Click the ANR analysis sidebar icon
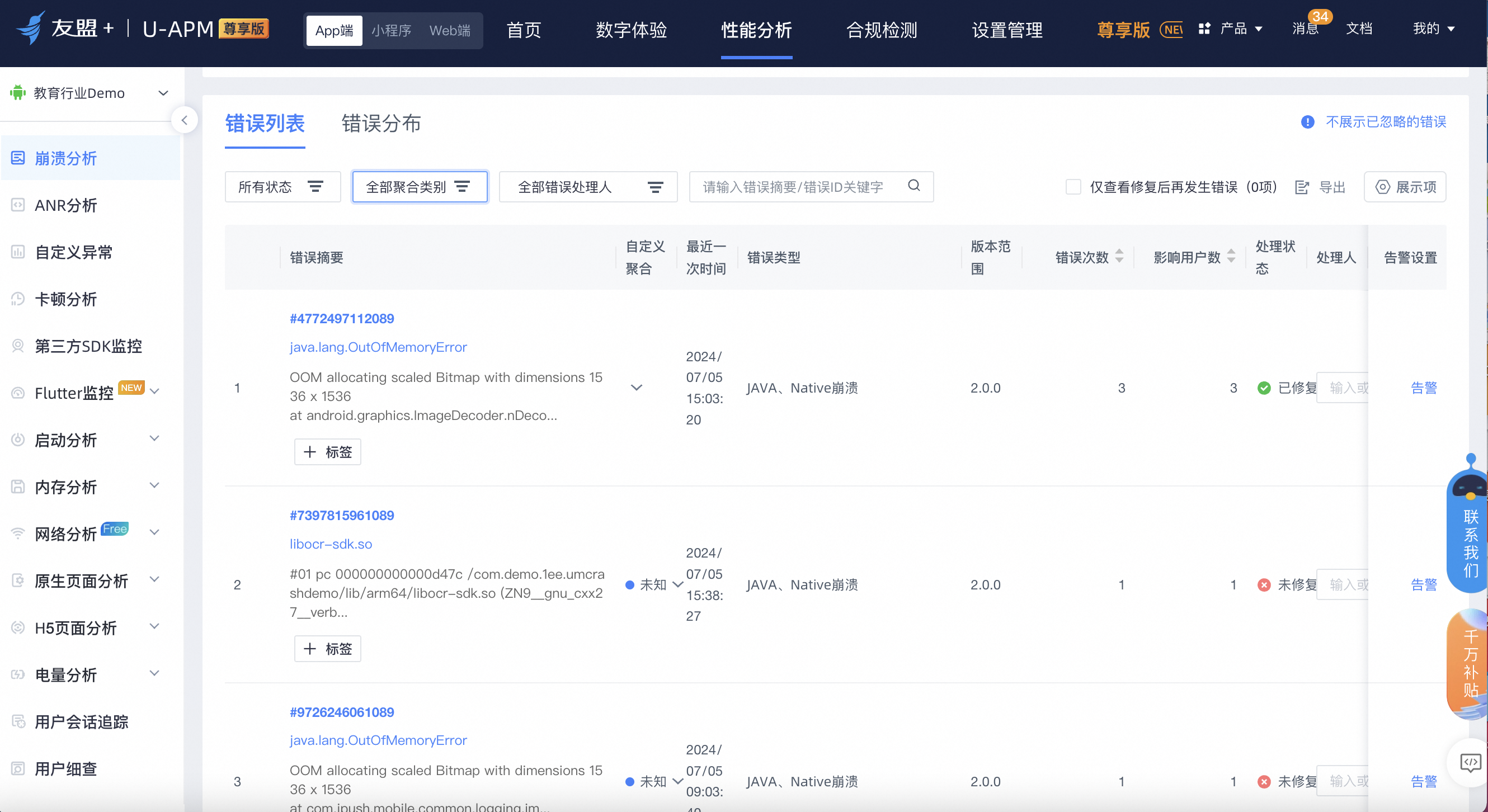The image size is (1488, 812). (18, 205)
